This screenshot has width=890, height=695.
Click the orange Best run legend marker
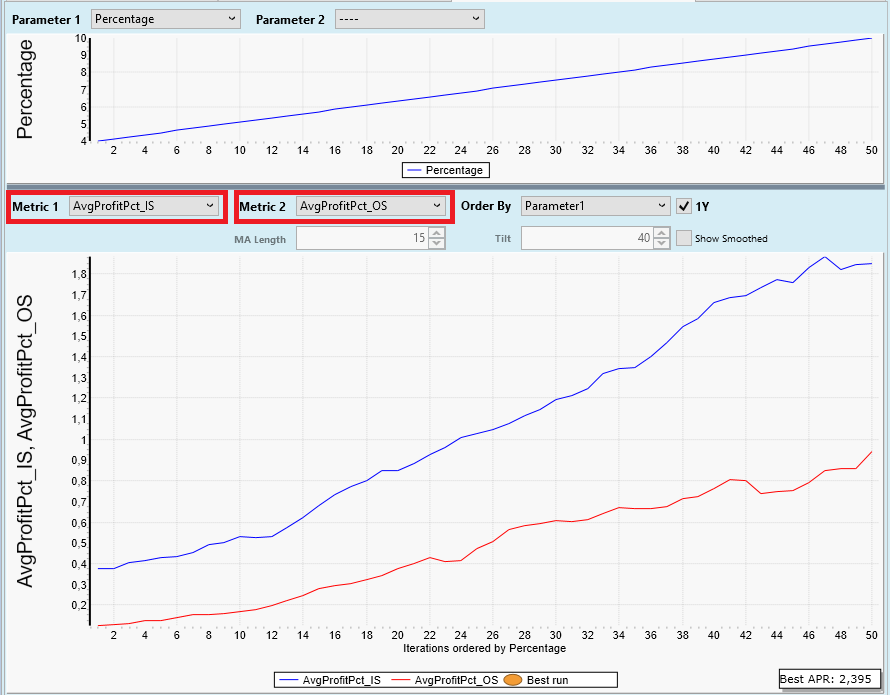(x=514, y=680)
